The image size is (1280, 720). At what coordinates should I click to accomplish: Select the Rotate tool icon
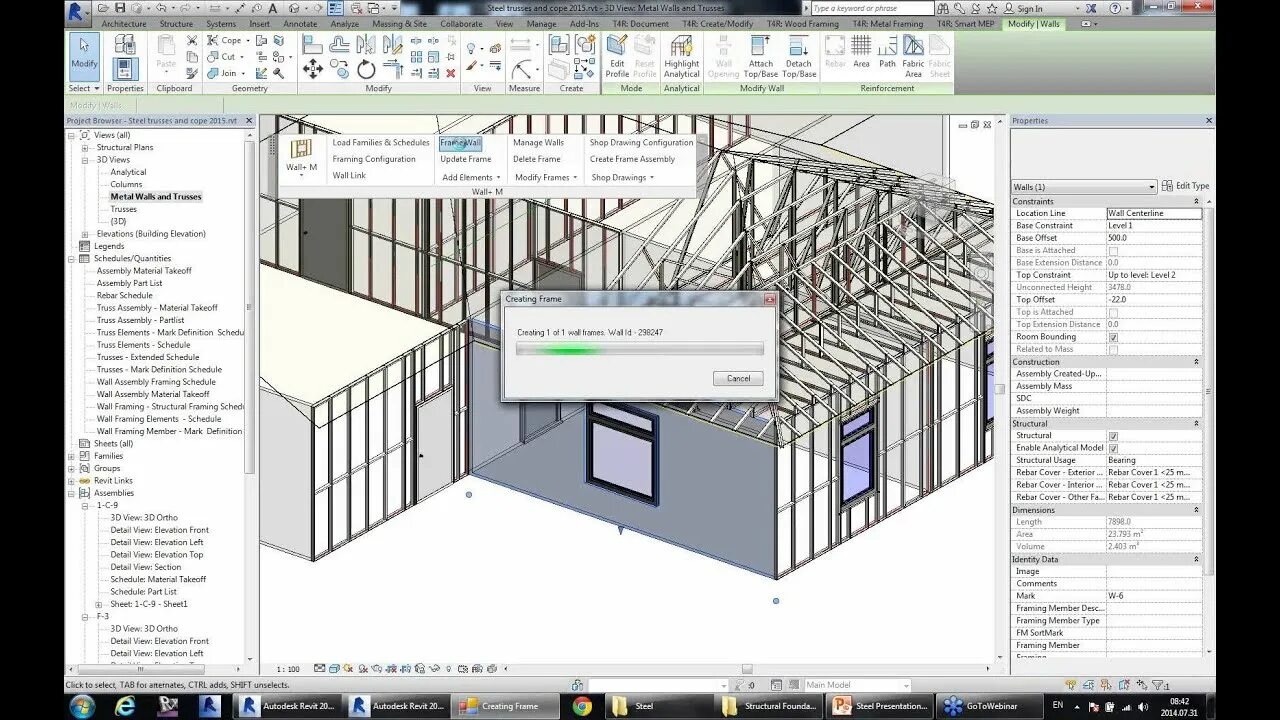(x=366, y=69)
